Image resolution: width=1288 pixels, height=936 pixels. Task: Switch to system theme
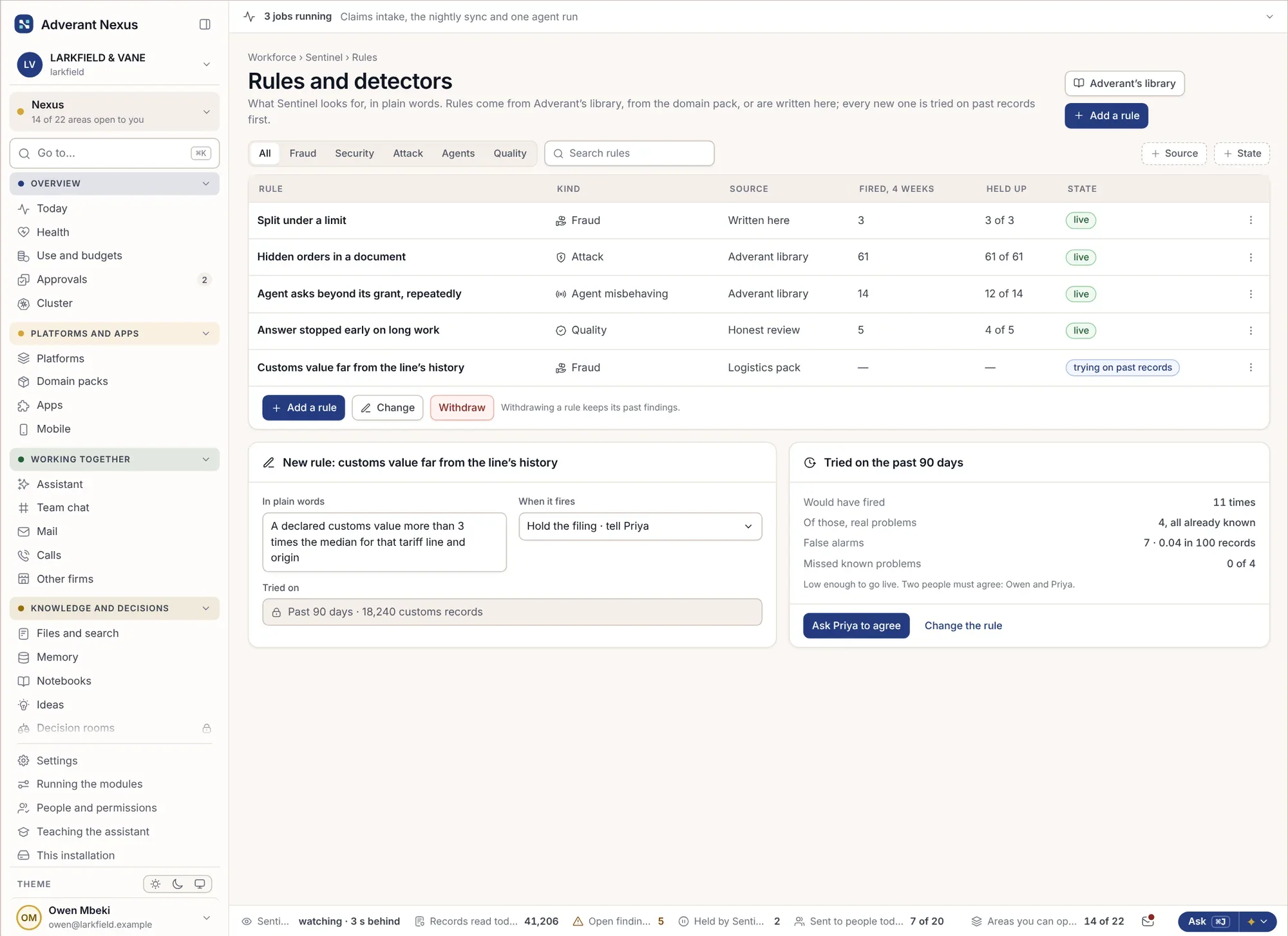[200, 884]
